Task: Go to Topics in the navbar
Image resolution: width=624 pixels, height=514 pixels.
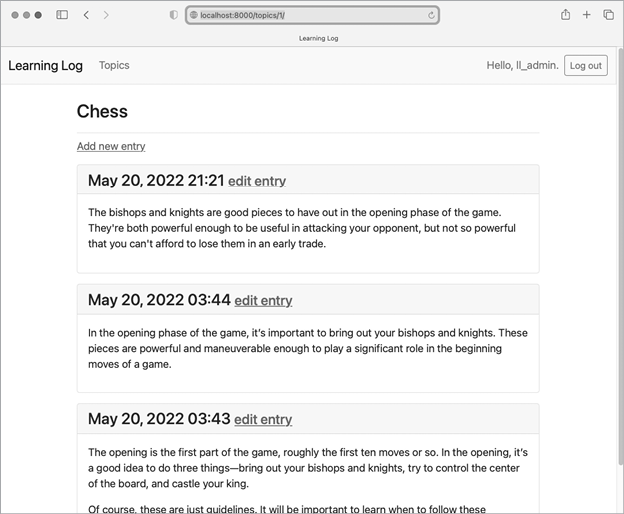Action: pyautogui.click(x=114, y=66)
